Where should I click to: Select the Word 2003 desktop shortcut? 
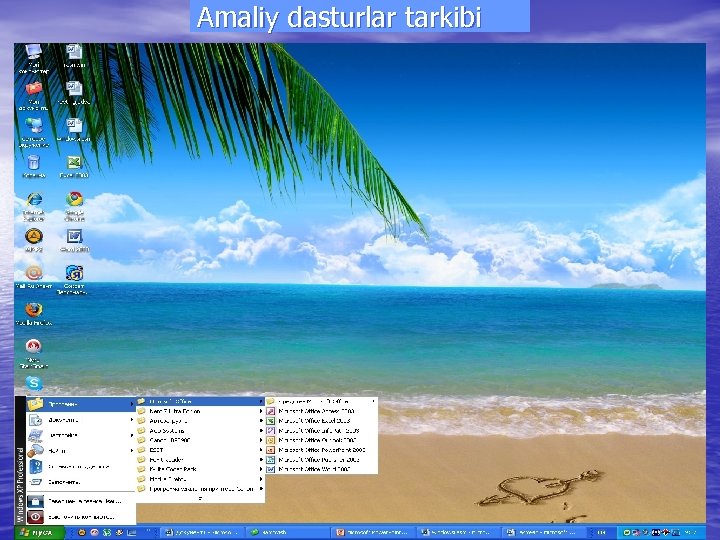coord(74,240)
